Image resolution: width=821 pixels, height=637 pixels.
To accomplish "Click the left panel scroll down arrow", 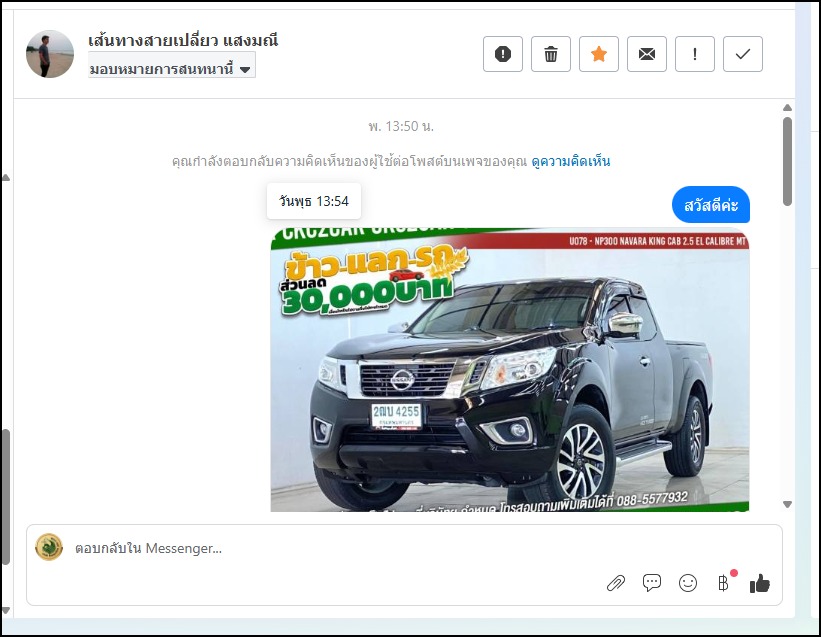I will click(5, 611).
